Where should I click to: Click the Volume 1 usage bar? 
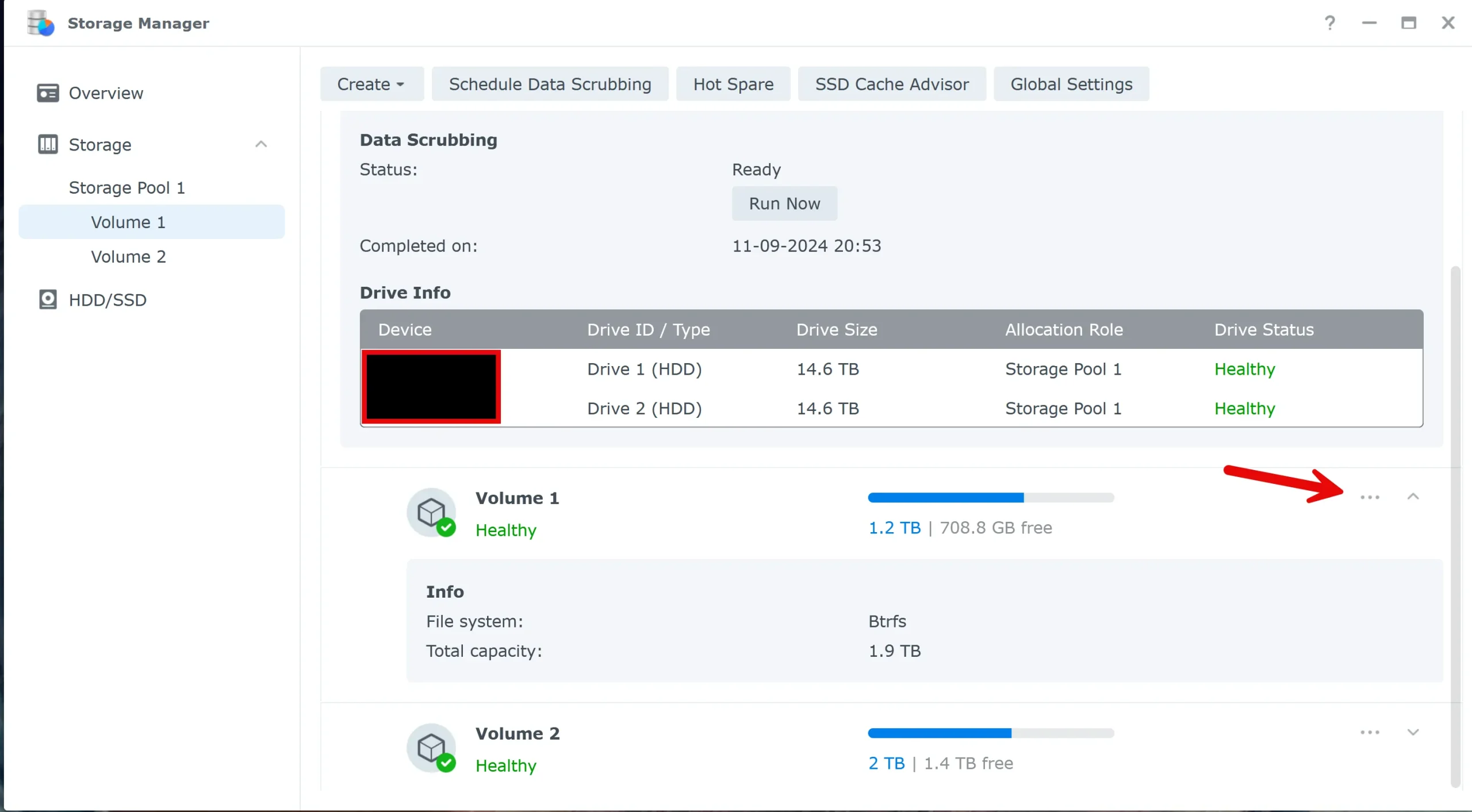pos(991,498)
